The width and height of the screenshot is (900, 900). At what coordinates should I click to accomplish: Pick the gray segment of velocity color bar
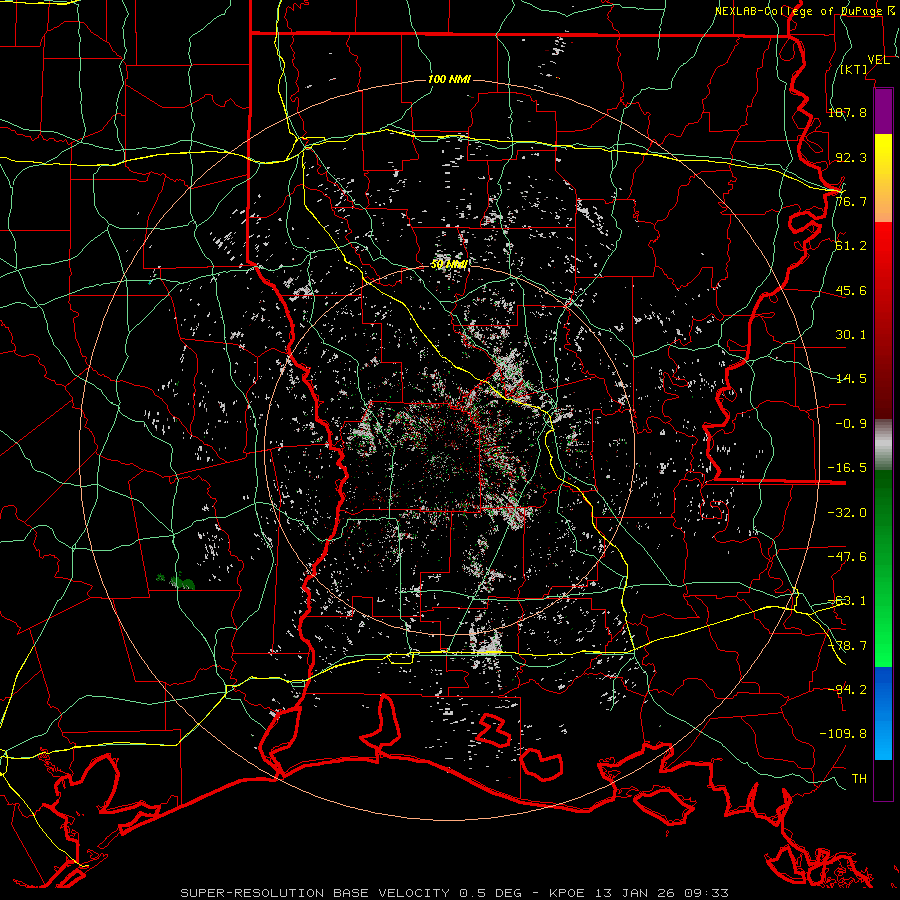pos(883,445)
